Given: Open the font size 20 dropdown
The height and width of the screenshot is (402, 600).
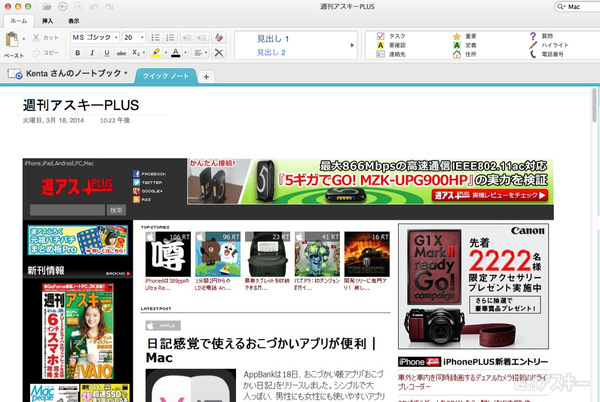Looking at the screenshot, I should pos(142,37).
